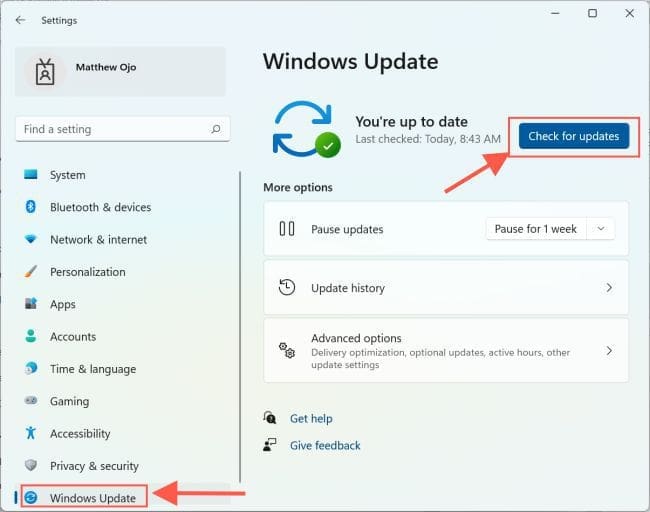This screenshot has width=650, height=512.
Task: Click the Give feedback link
Action: (x=324, y=445)
